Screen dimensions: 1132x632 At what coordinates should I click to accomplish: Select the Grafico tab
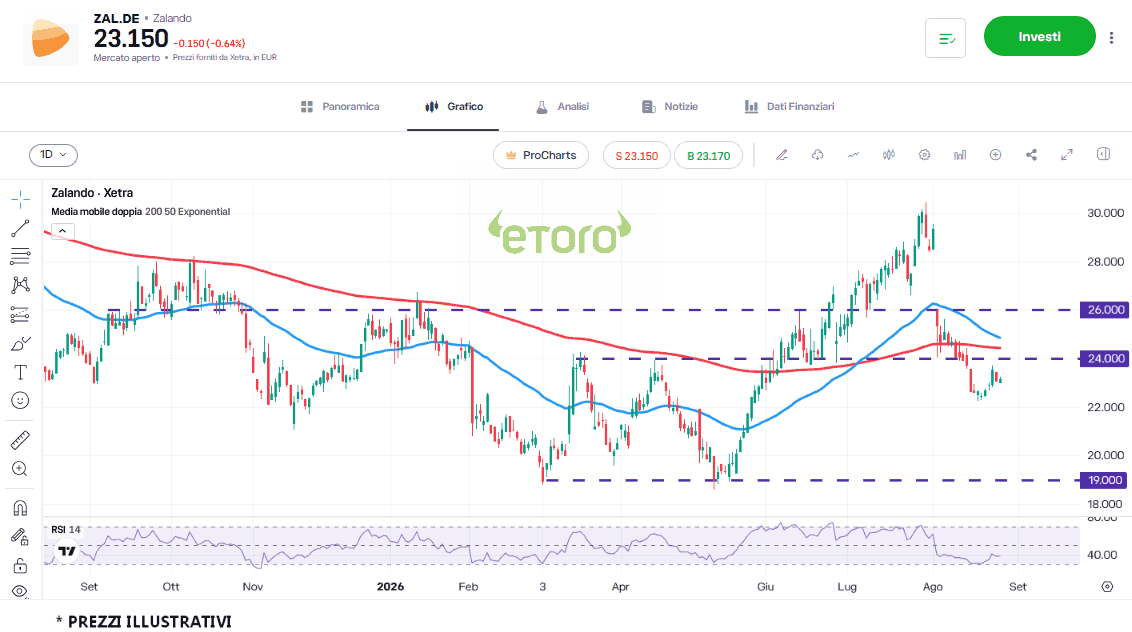point(454,106)
